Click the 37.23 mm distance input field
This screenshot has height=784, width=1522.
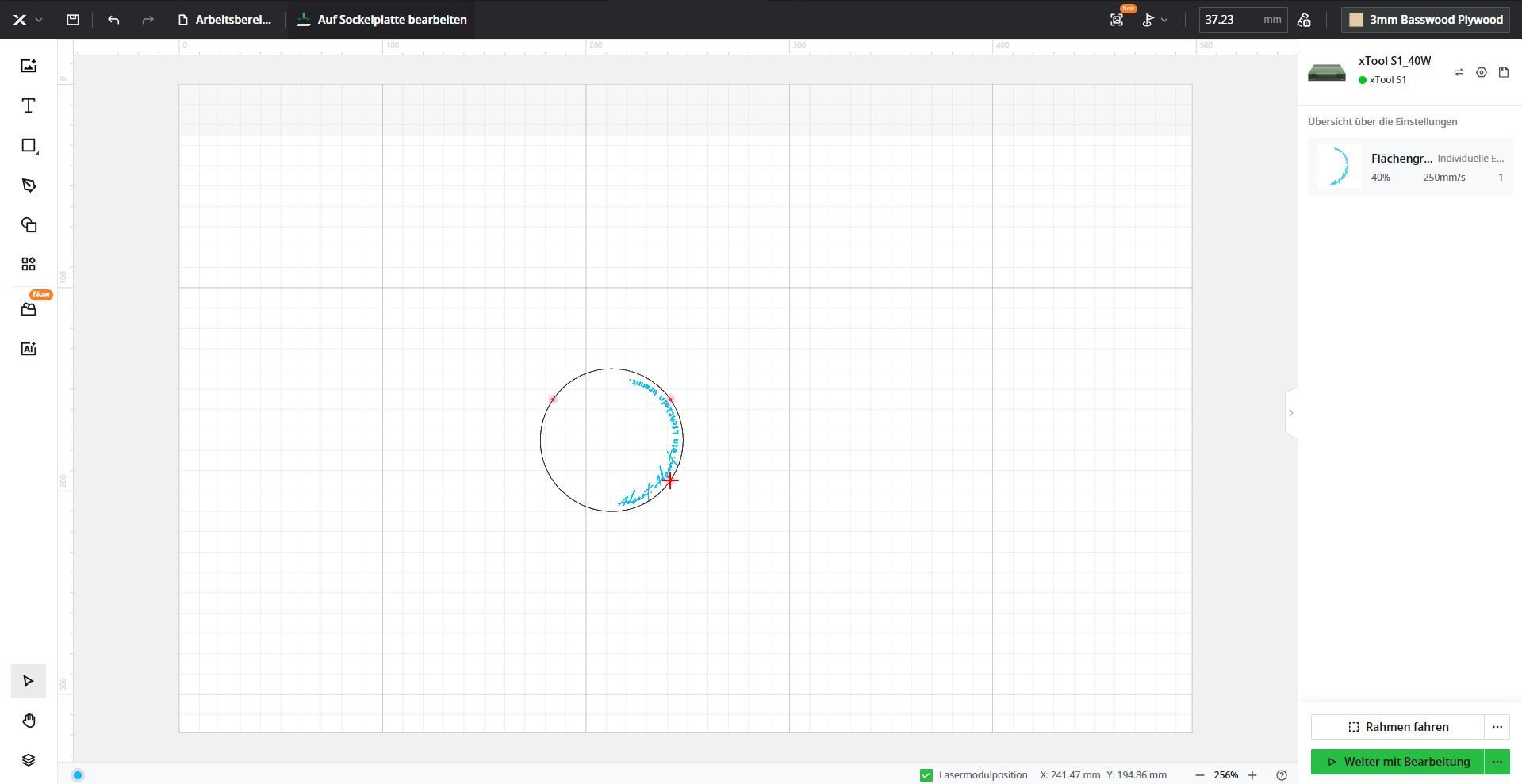click(x=1229, y=20)
